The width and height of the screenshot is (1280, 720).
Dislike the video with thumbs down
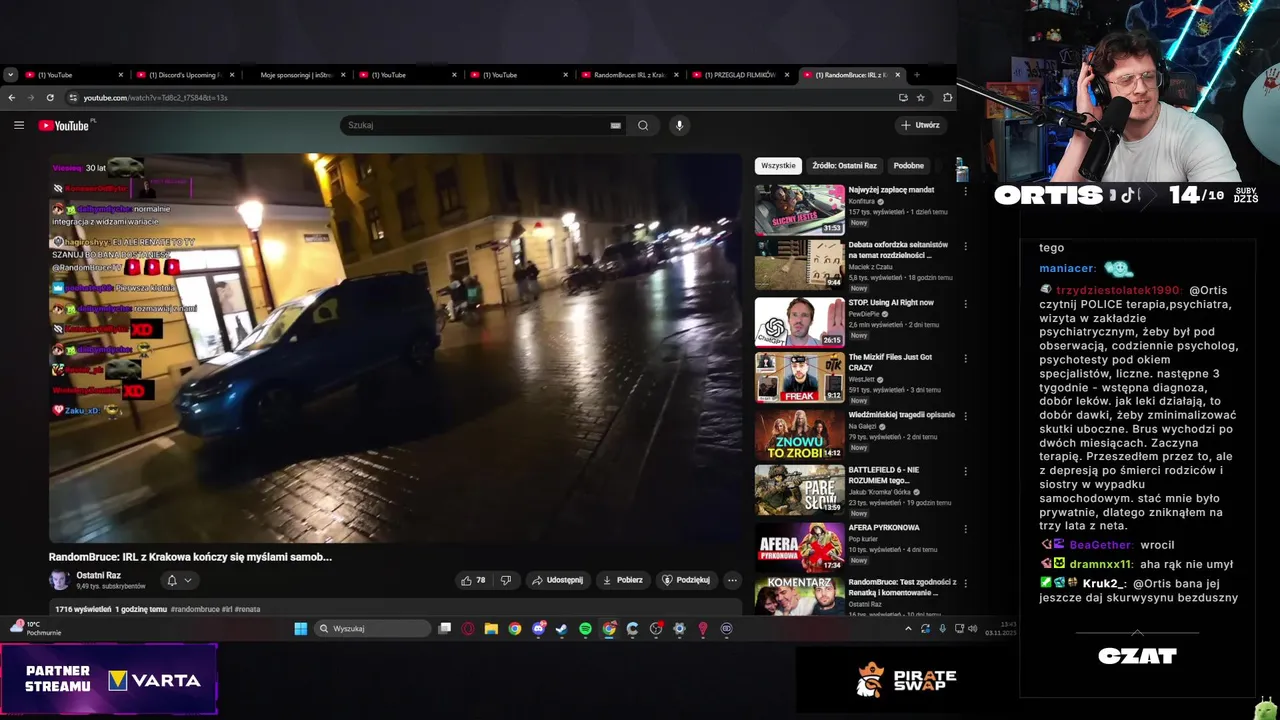(x=505, y=580)
